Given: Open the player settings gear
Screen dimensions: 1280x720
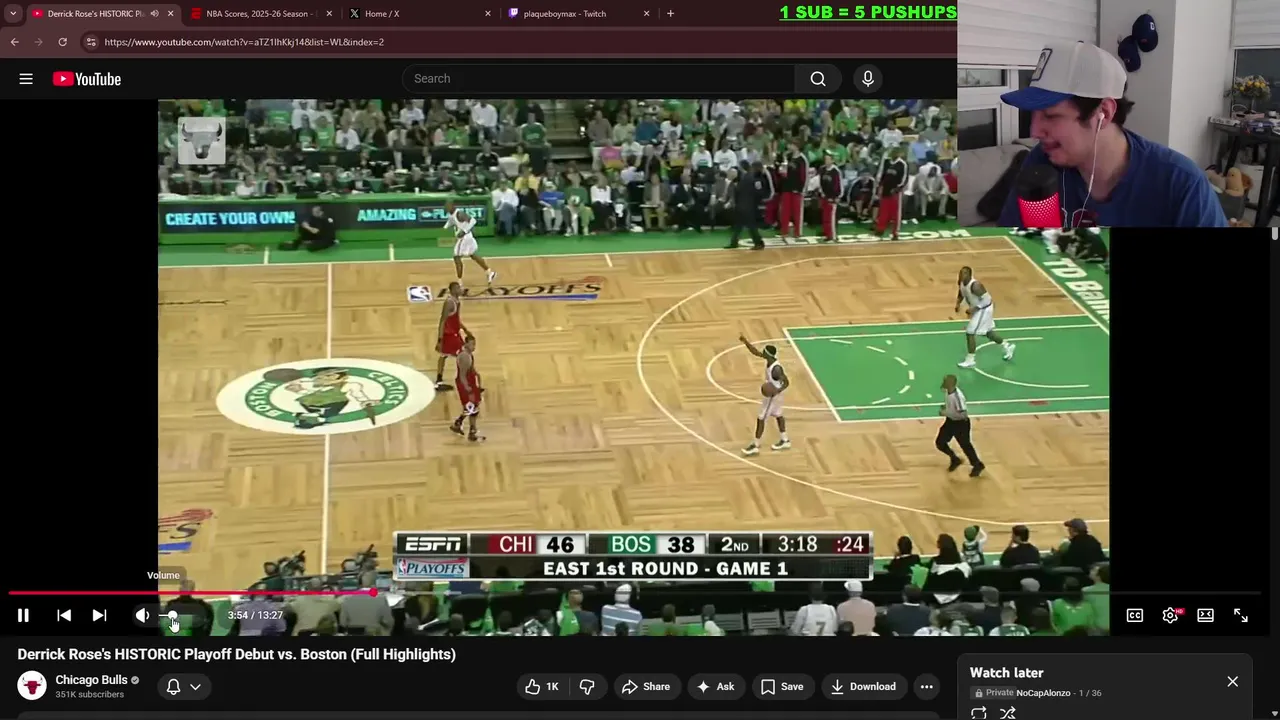Looking at the screenshot, I should (x=1170, y=615).
